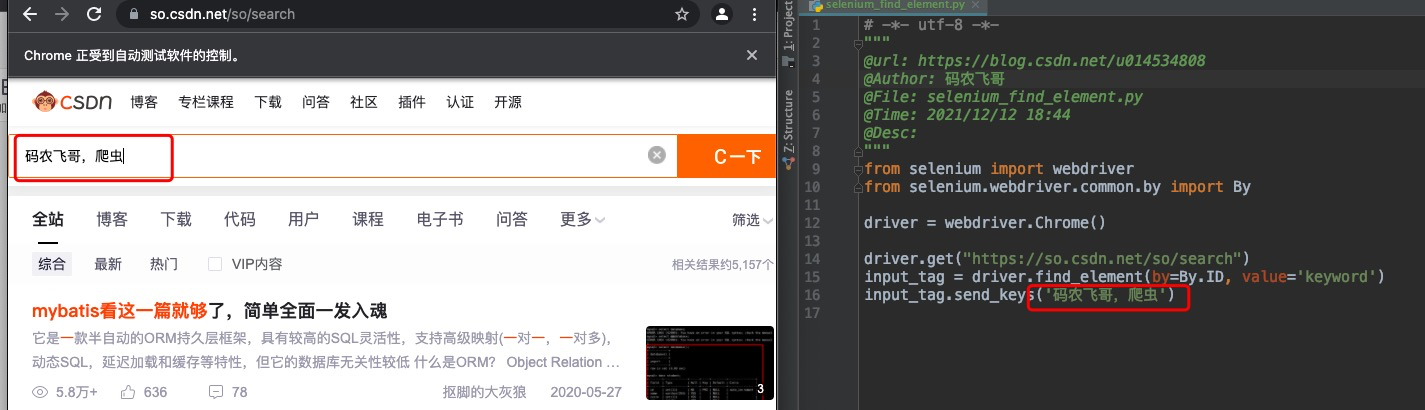
Task: Open author 抠脚的大灰狼 profile
Action: [x=484, y=392]
